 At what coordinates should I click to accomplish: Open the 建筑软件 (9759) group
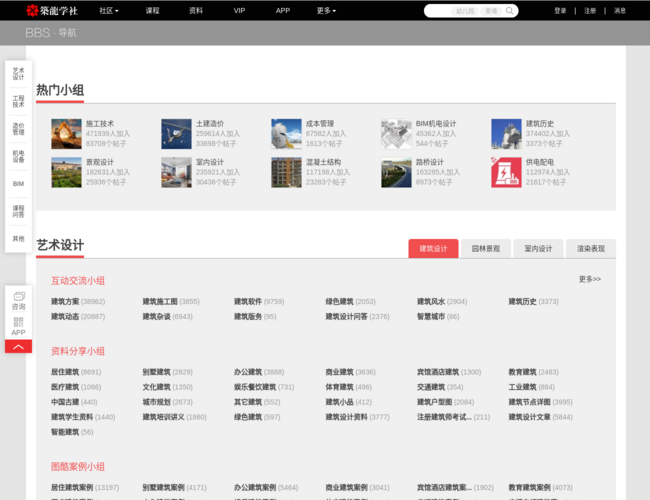(259, 301)
